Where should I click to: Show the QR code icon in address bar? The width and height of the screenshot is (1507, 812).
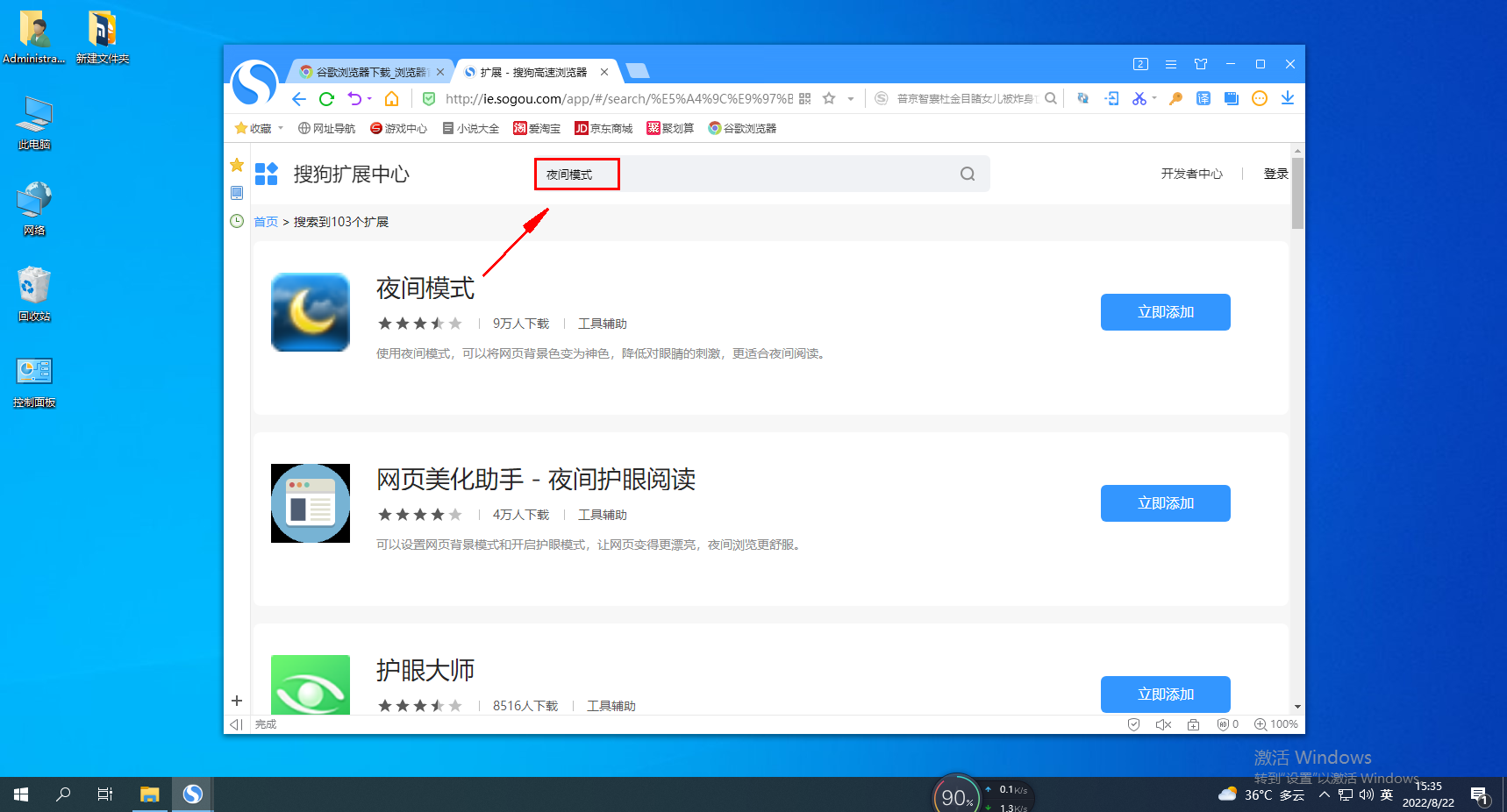coord(805,99)
